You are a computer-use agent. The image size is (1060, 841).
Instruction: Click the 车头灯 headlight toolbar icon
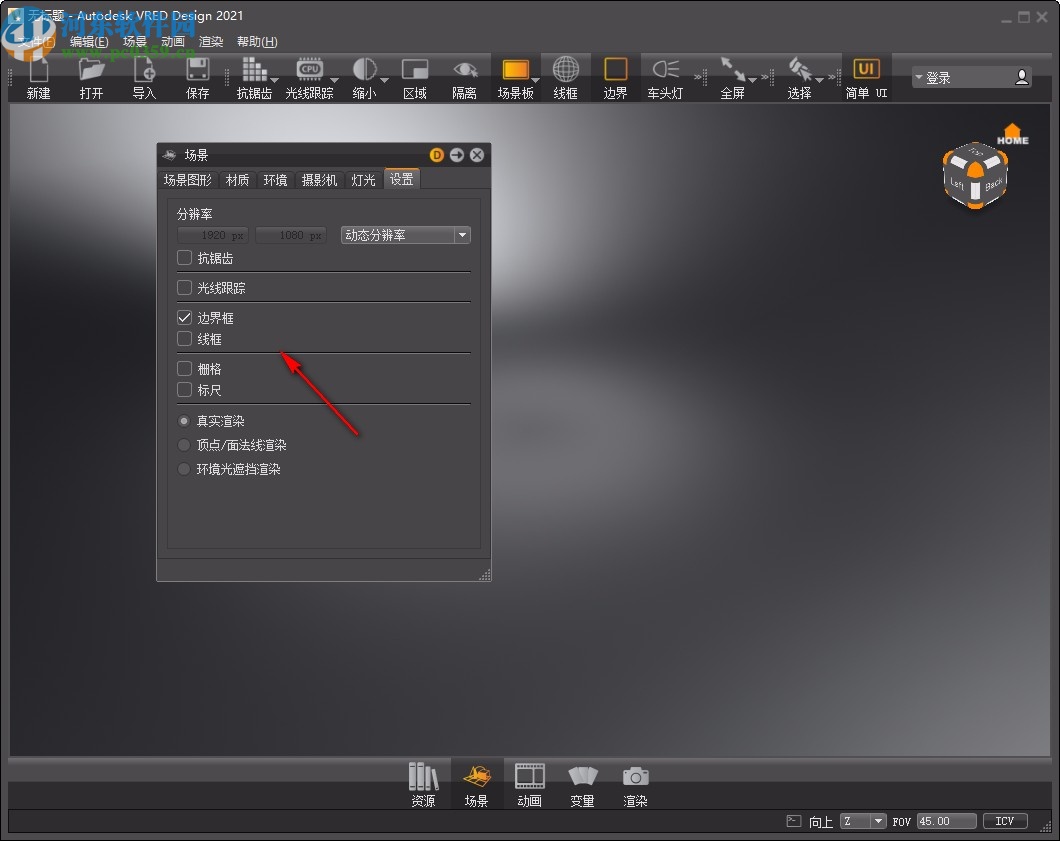click(x=666, y=77)
